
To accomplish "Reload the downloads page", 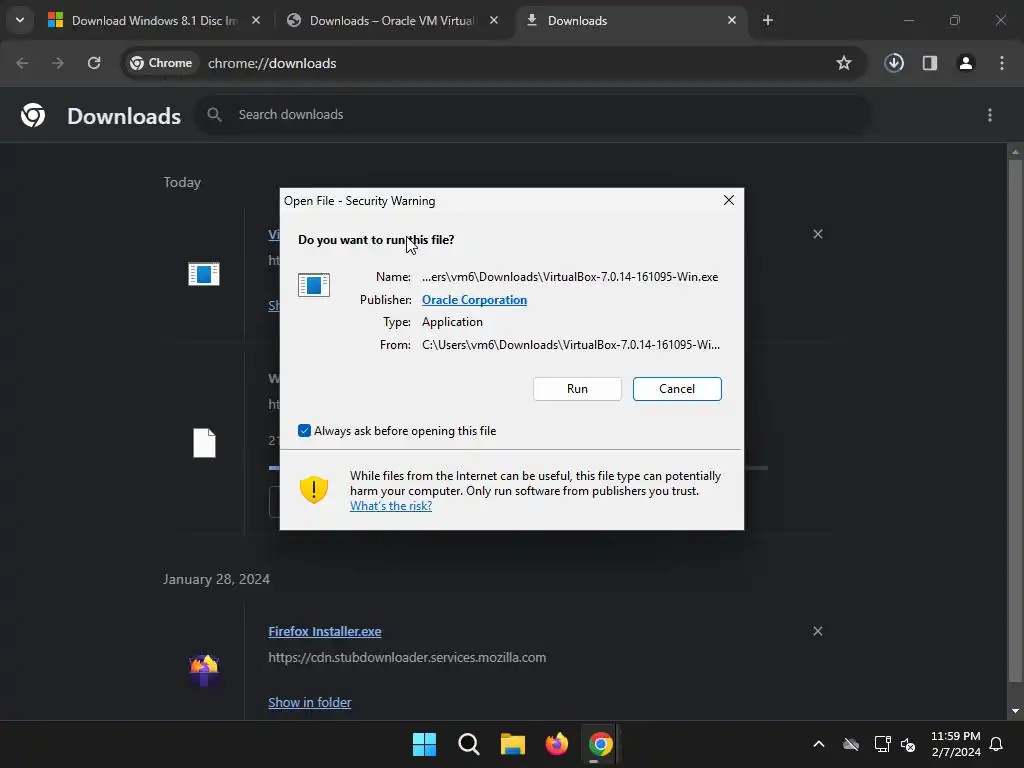I will coord(94,63).
